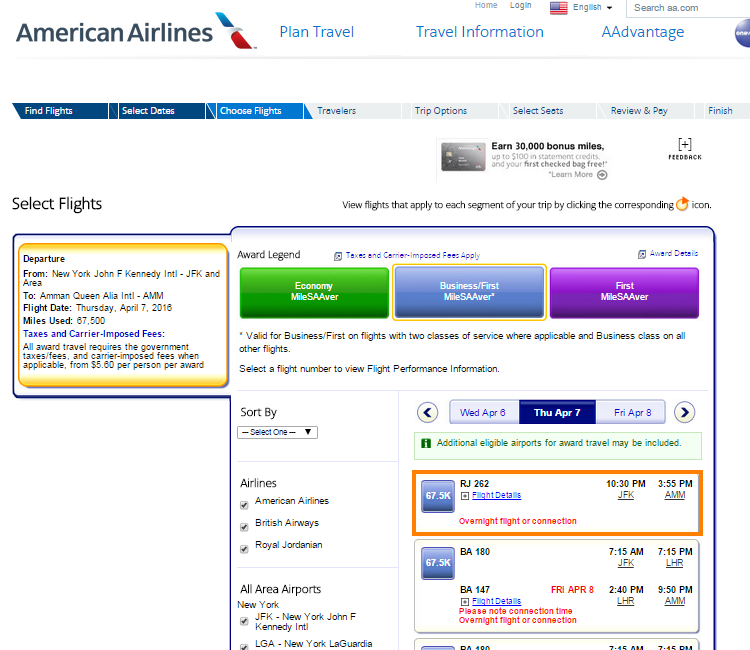Uncheck the Royal Jordanian filter checkbox
750x650 pixels.
coord(245,548)
